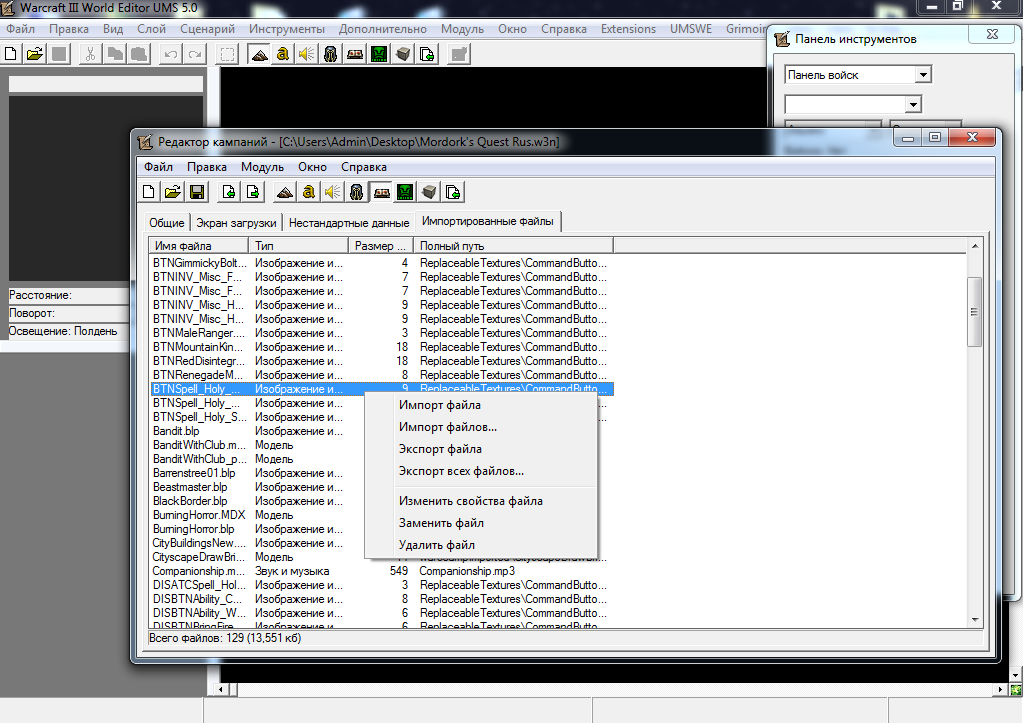Click the file list vertical scrollbar thumb
This screenshot has height=723, width=1023.
pyautogui.click(x=975, y=312)
